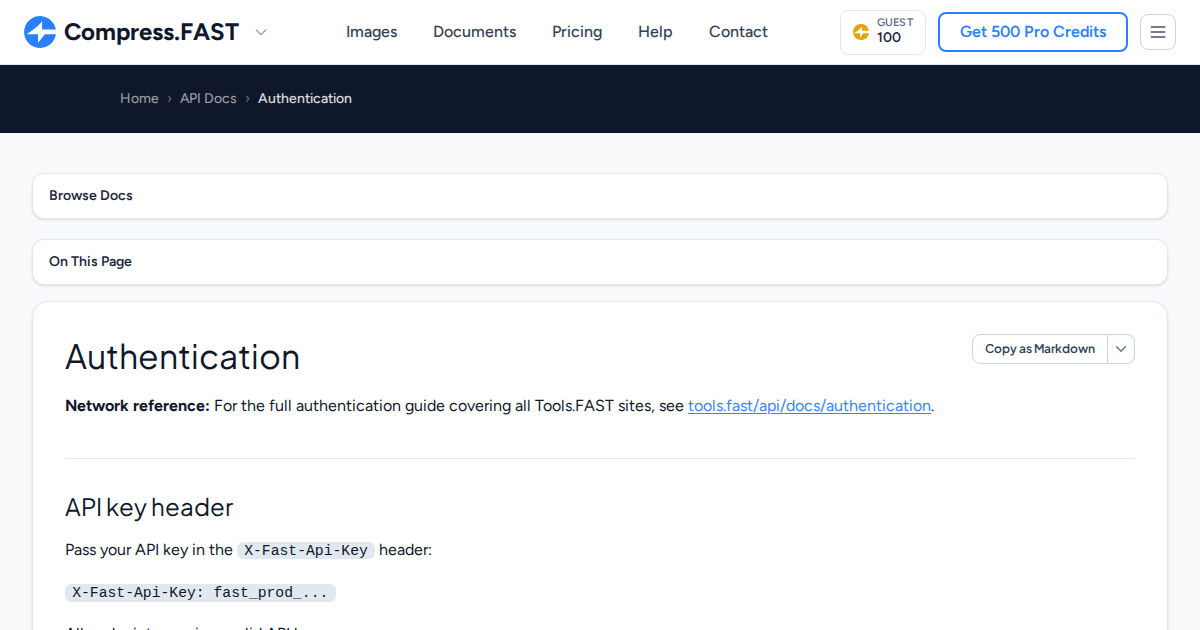Click Copy as Markdown button
1200x630 pixels.
coord(1040,349)
